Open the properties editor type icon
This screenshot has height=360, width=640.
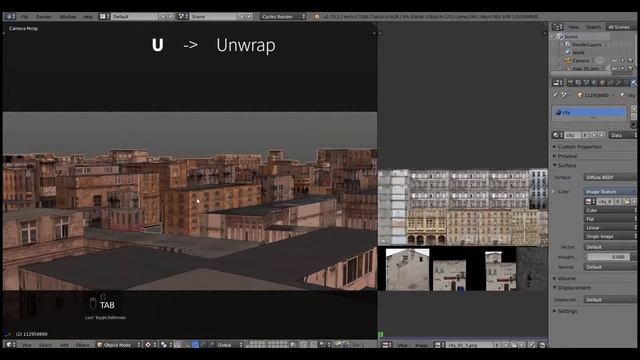pos(557,83)
